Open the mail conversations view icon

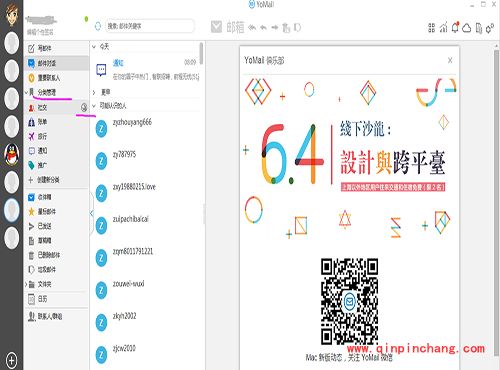[31, 63]
